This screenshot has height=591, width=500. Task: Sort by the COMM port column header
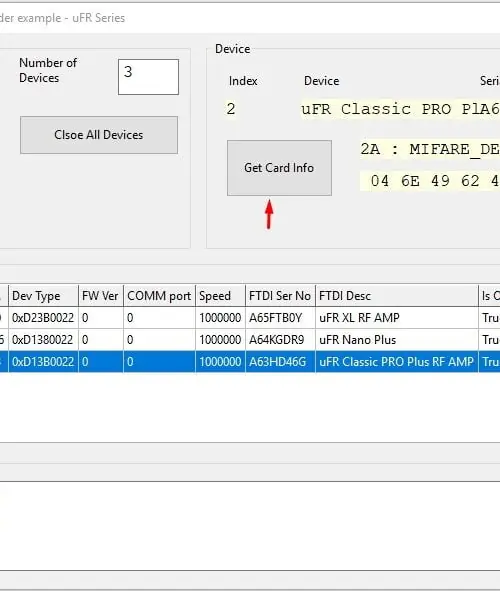(159, 296)
